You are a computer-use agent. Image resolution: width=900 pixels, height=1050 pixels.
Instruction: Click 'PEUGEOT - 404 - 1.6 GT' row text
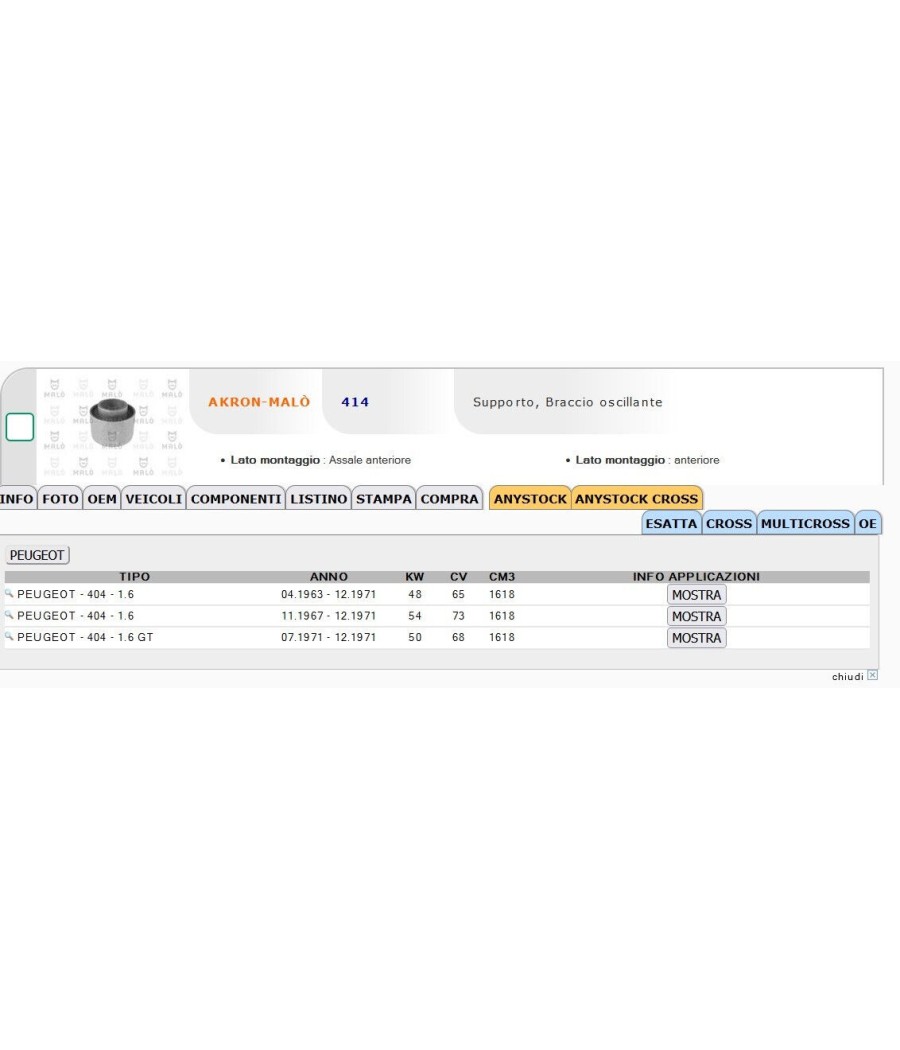point(85,638)
